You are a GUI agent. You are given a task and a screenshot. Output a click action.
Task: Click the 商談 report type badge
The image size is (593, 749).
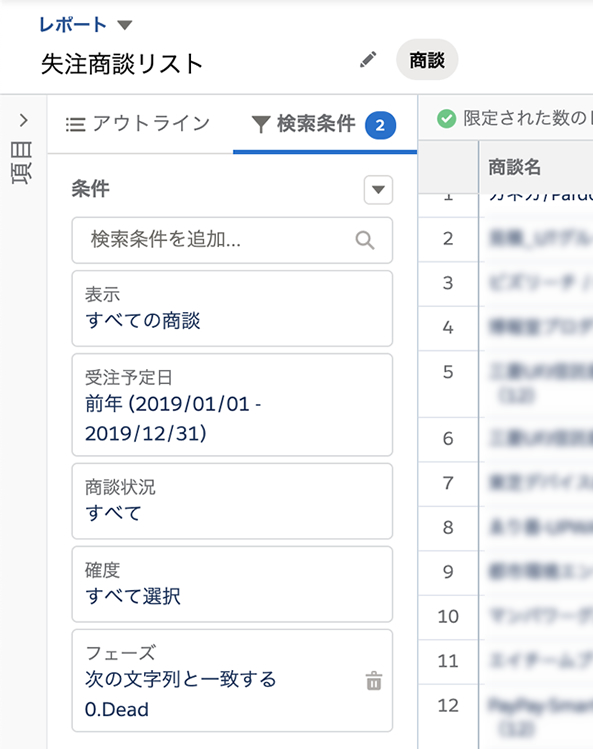coord(427,60)
